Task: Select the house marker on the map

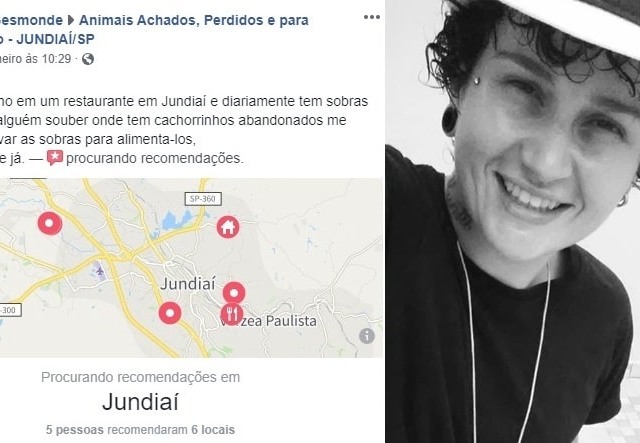Action: [x=228, y=227]
